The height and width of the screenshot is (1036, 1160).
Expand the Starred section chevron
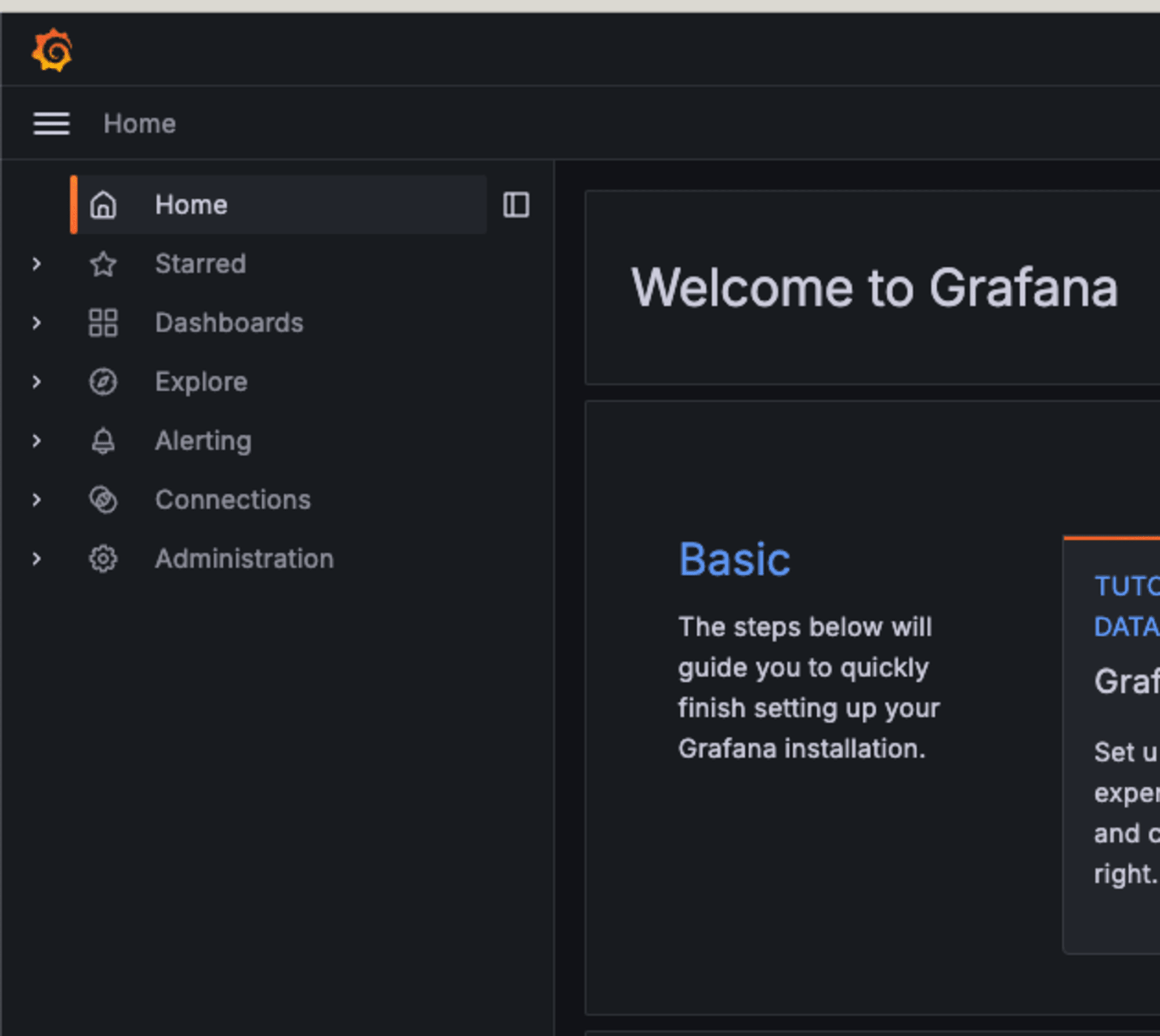(x=37, y=264)
